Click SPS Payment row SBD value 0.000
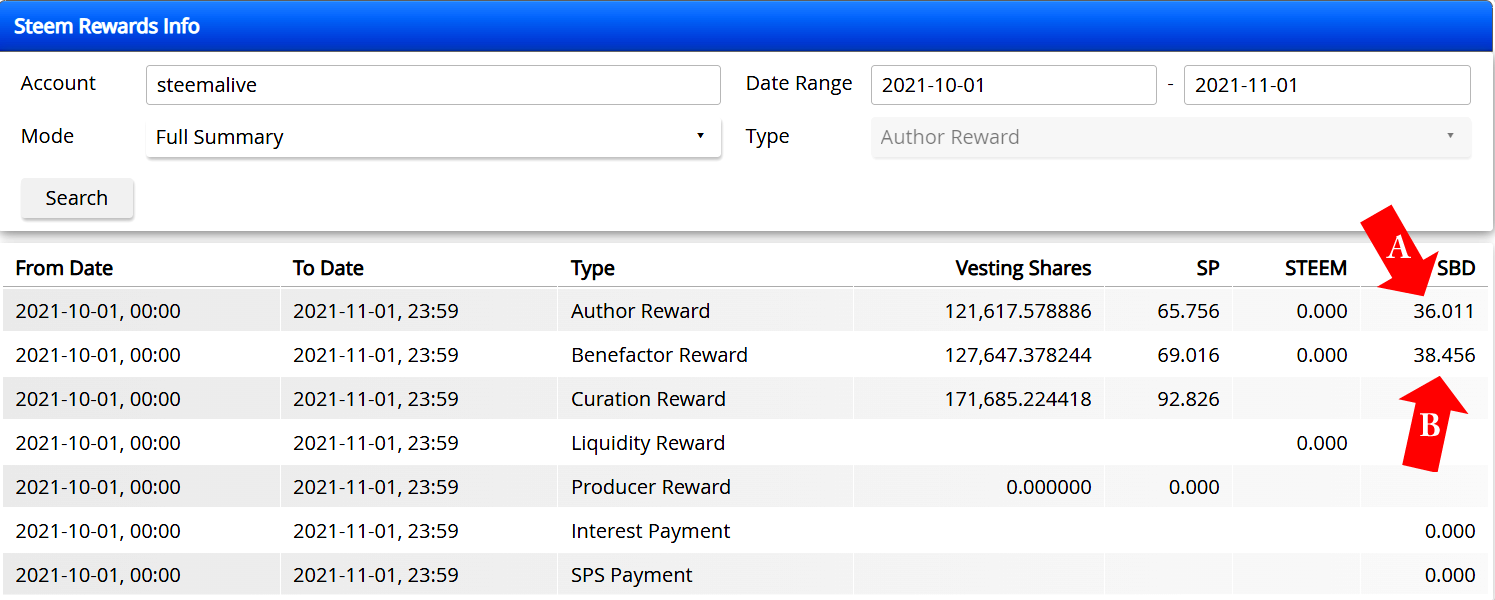1495x600 pixels. 1450,575
